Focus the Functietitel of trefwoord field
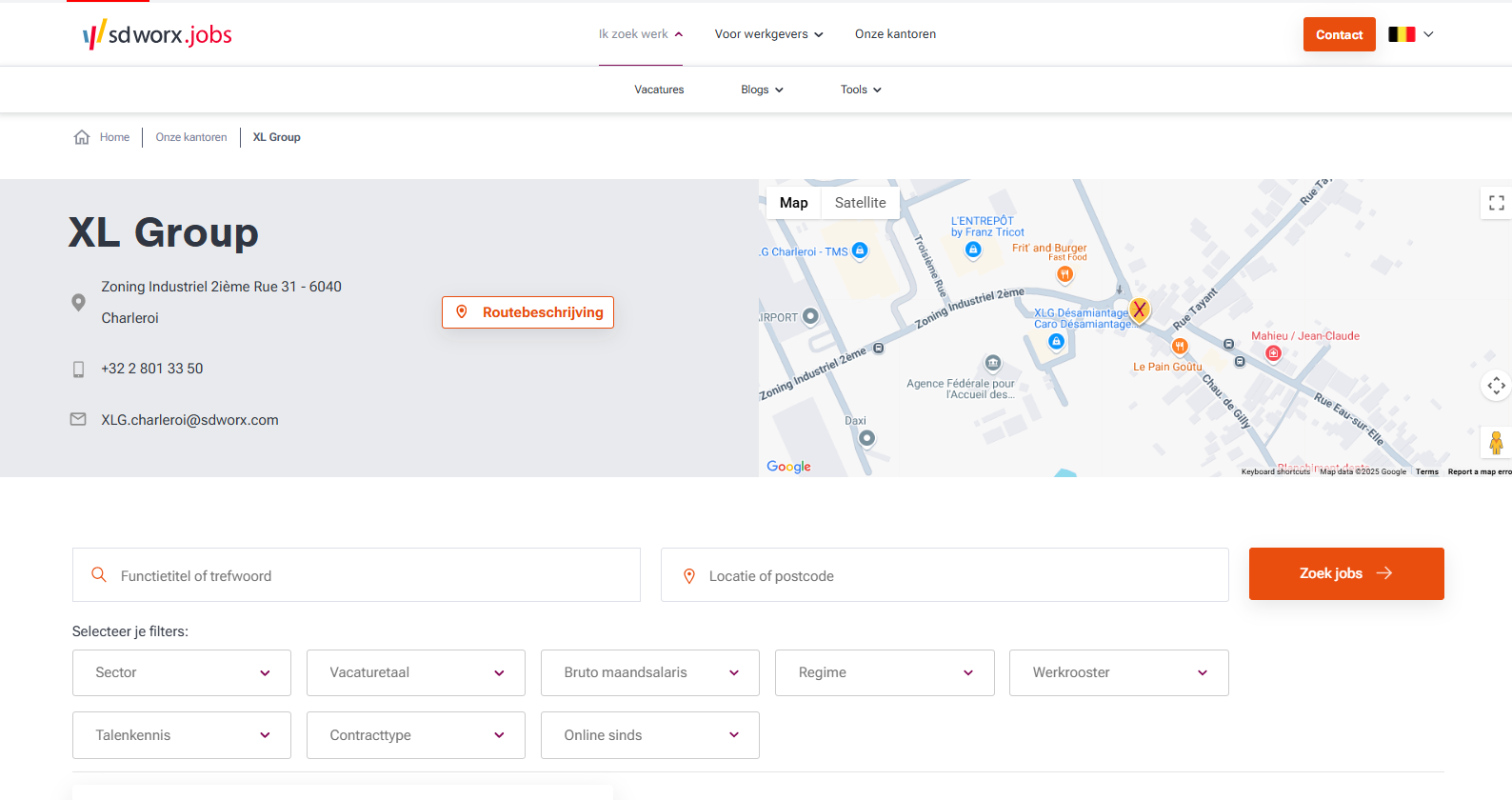1512x800 pixels. [x=356, y=575]
